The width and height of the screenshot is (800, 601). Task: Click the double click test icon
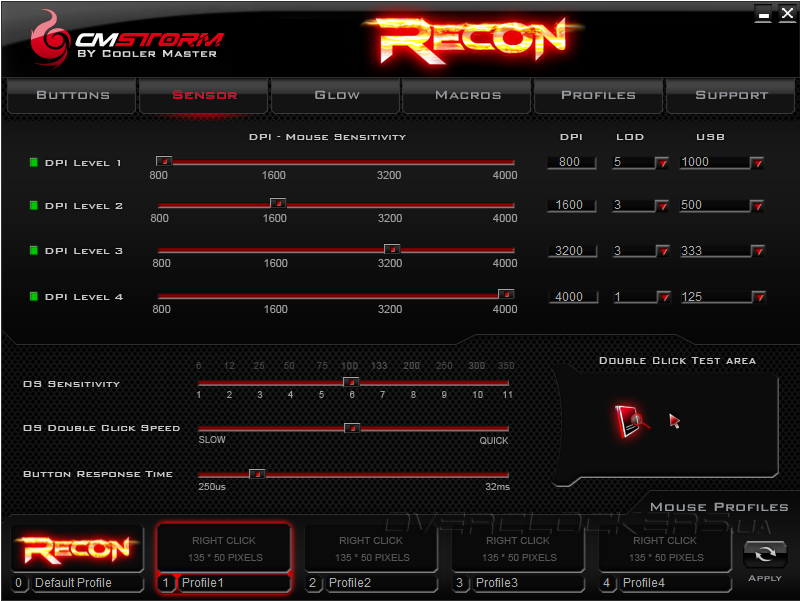(x=631, y=421)
